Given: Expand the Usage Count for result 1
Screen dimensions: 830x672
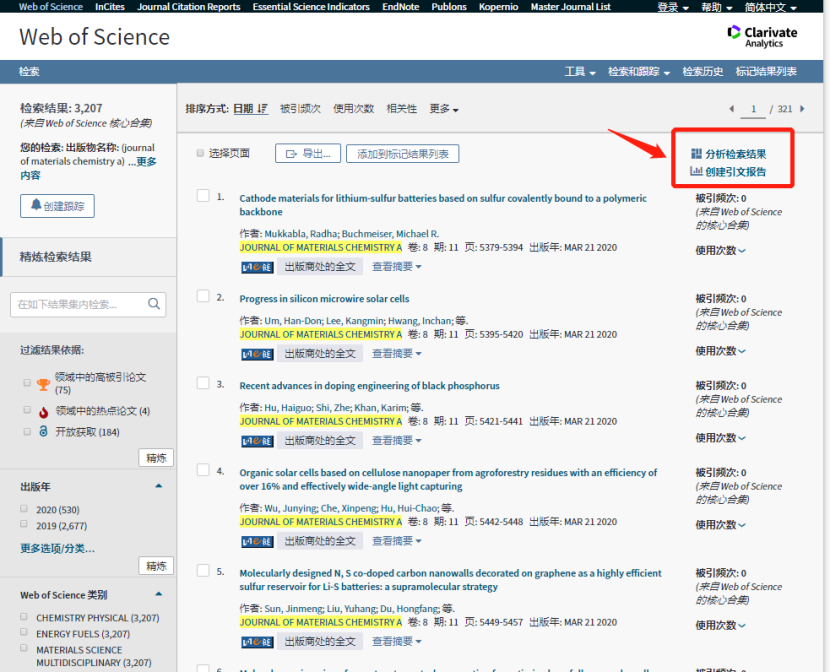Looking at the screenshot, I should [x=720, y=250].
